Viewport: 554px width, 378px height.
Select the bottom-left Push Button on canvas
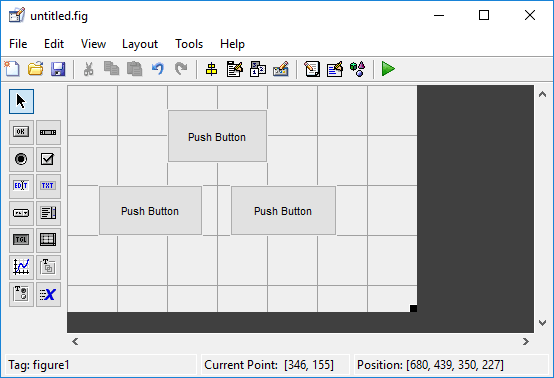[x=151, y=211]
